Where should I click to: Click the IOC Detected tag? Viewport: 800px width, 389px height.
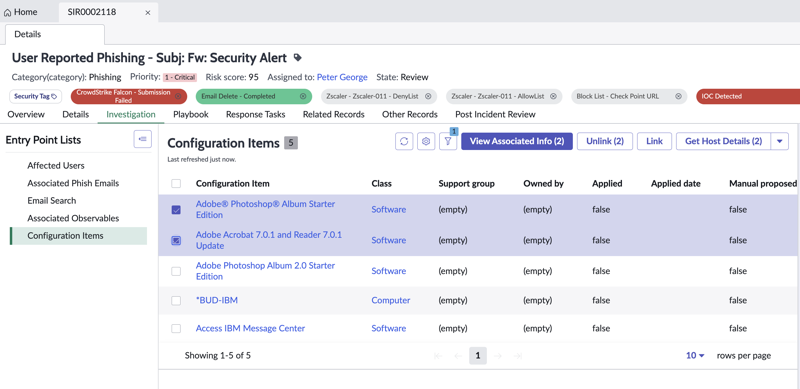(x=747, y=96)
